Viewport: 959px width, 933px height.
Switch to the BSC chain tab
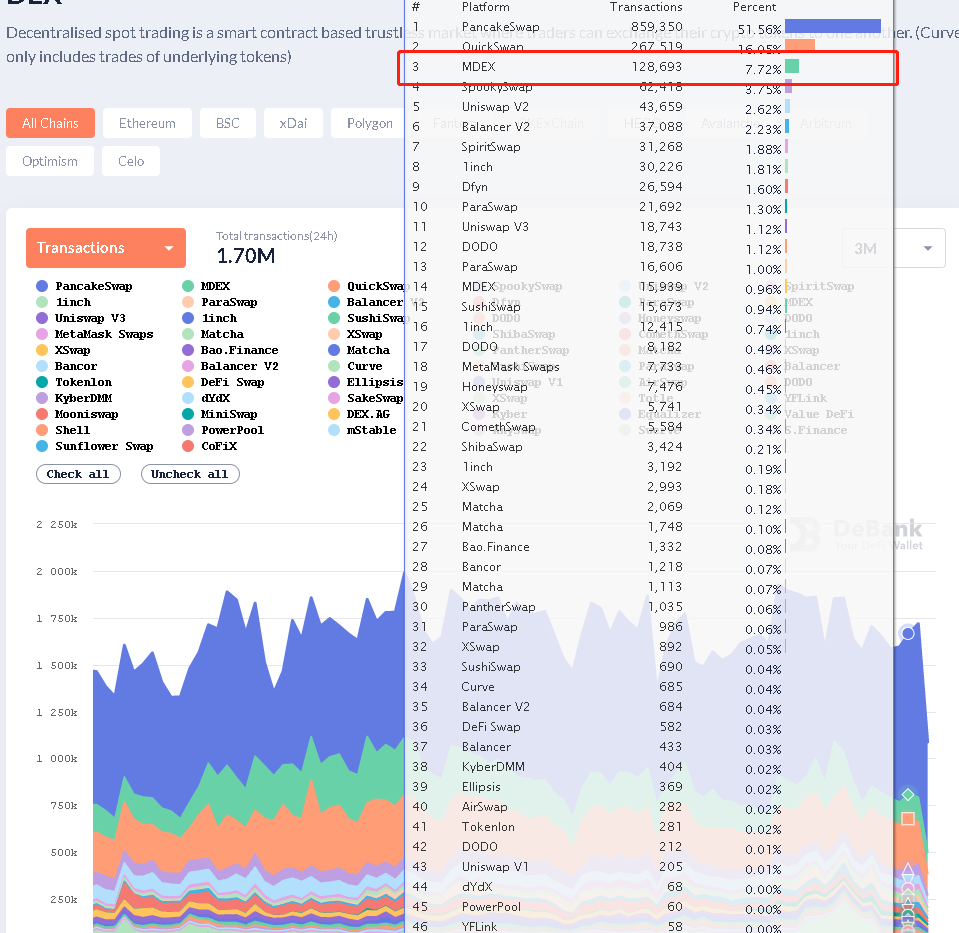pyautogui.click(x=228, y=123)
